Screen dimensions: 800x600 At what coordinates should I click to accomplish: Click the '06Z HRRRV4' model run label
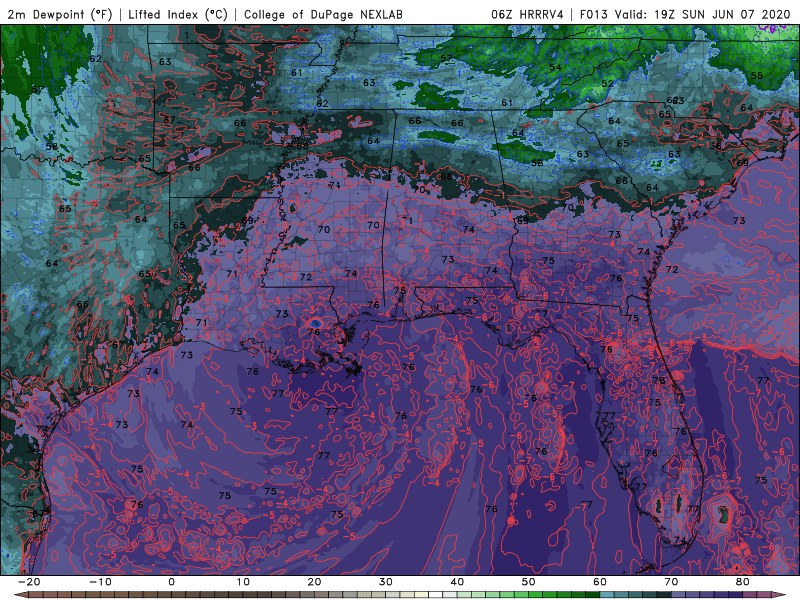pos(528,14)
